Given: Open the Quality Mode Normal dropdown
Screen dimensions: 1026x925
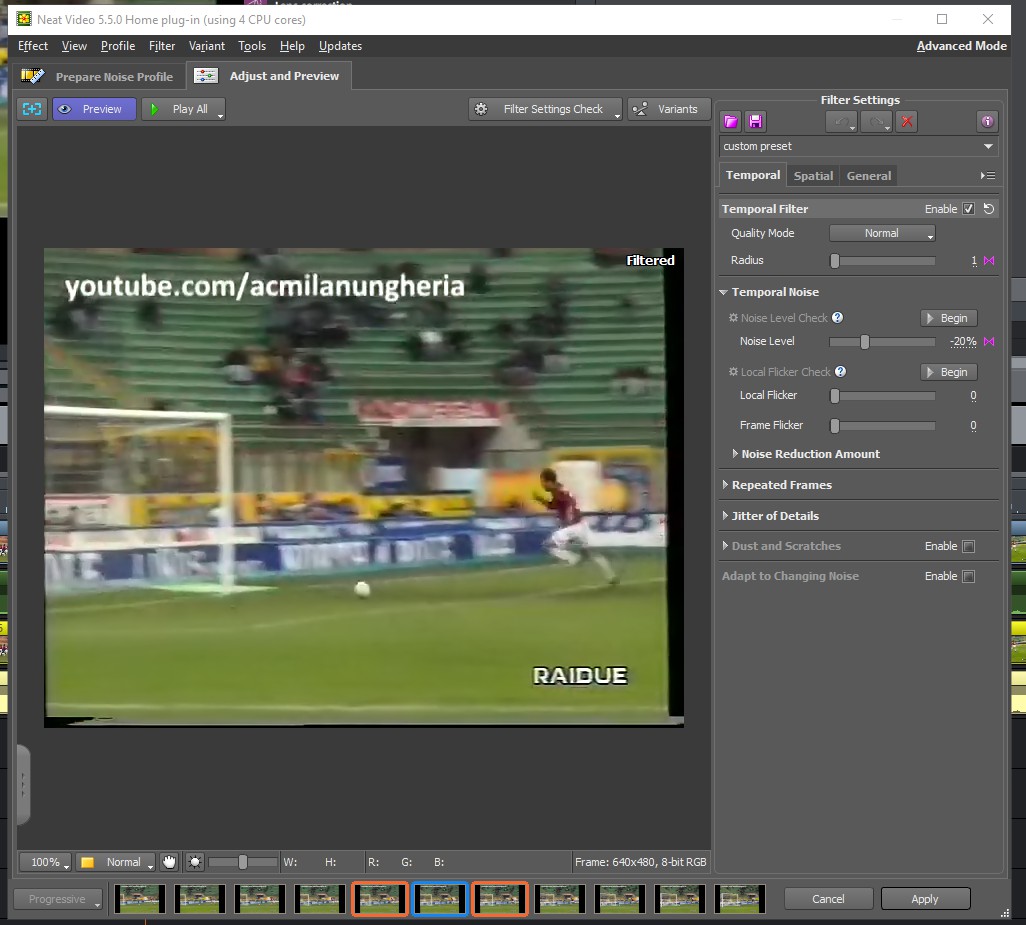Looking at the screenshot, I should coord(882,233).
